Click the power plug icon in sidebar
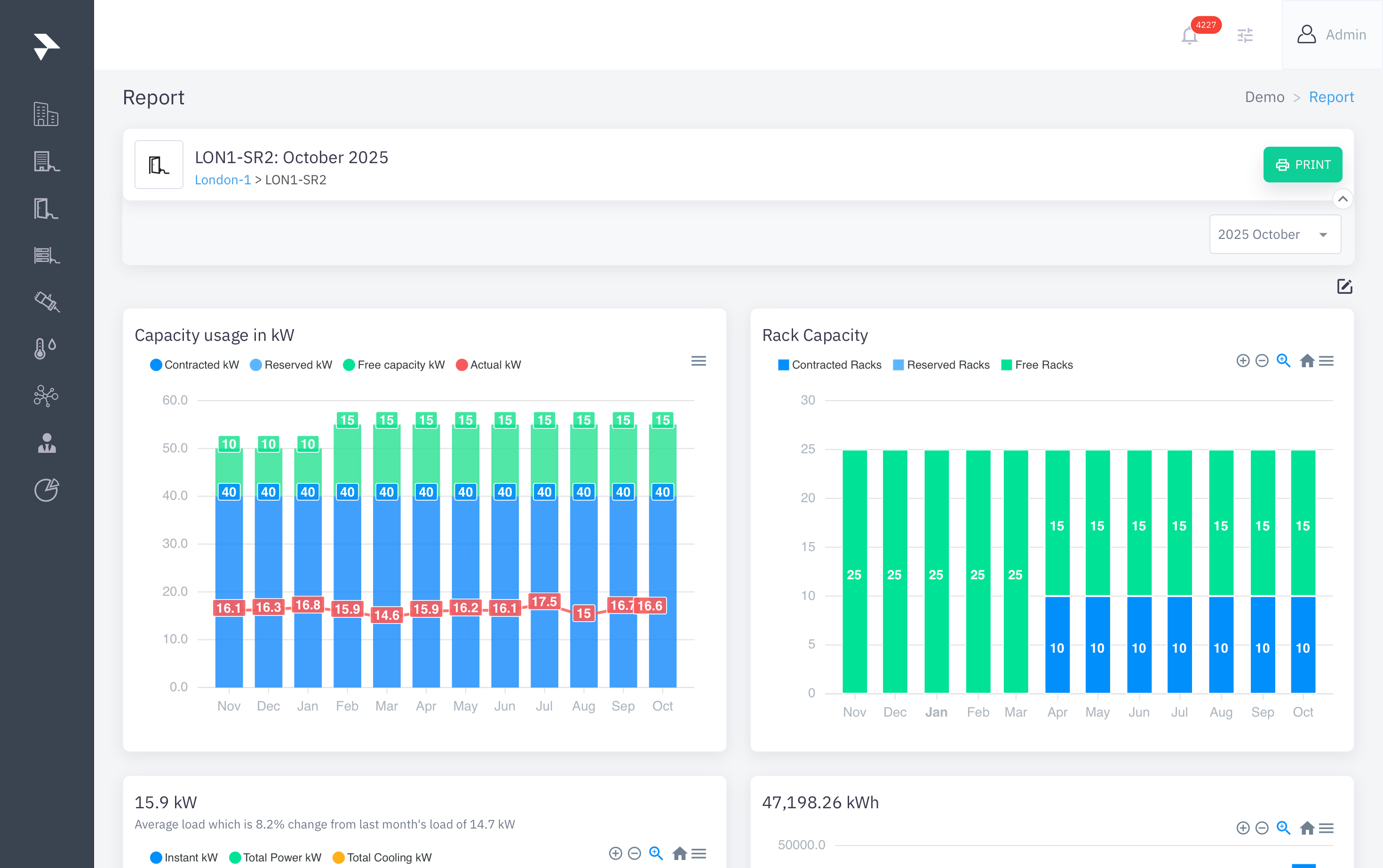 tap(46, 301)
